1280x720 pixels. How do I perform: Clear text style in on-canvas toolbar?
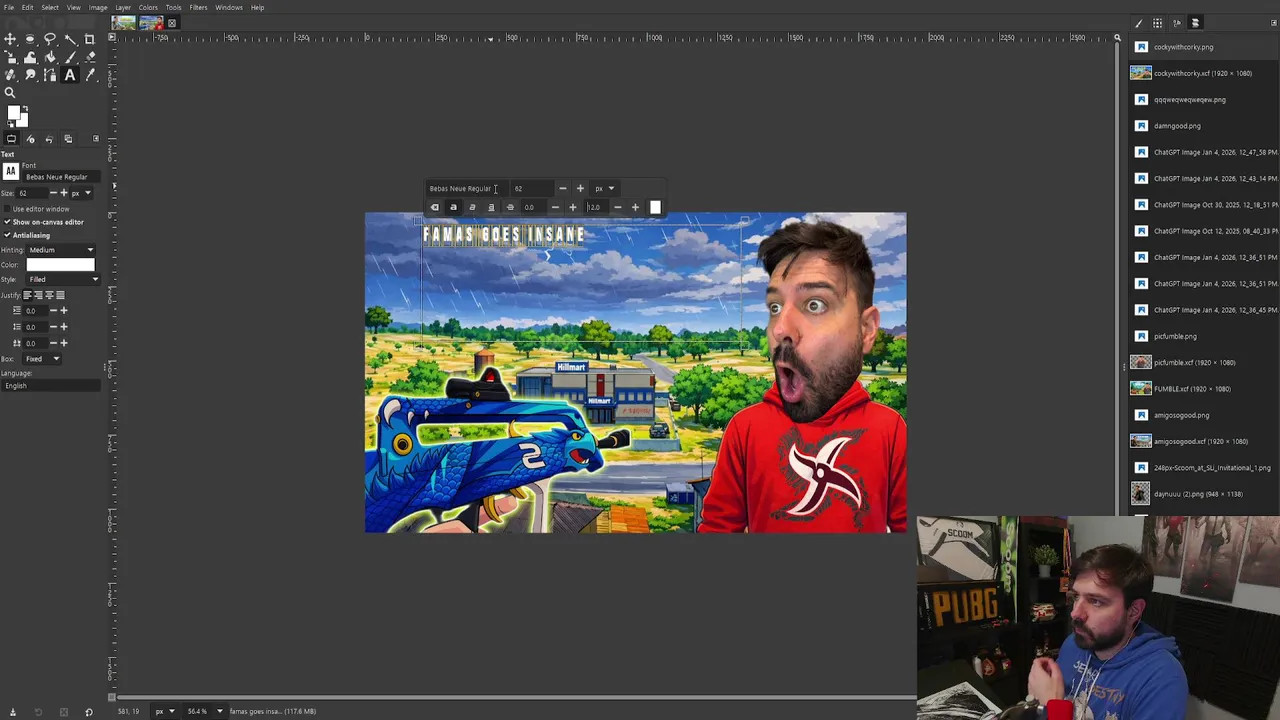pos(435,207)
